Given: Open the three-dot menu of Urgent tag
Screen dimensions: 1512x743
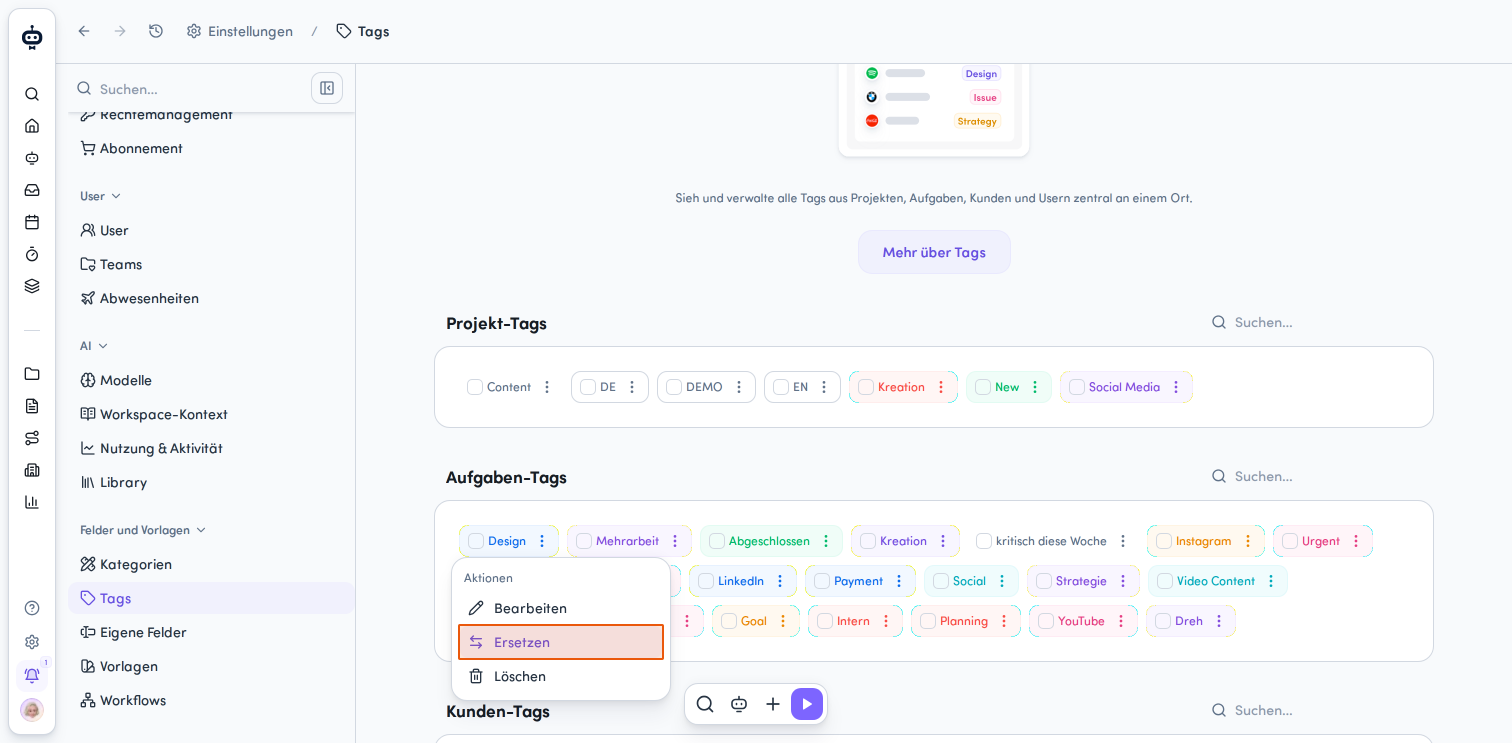Looking at the screenshot, I should coord(1356,541).
